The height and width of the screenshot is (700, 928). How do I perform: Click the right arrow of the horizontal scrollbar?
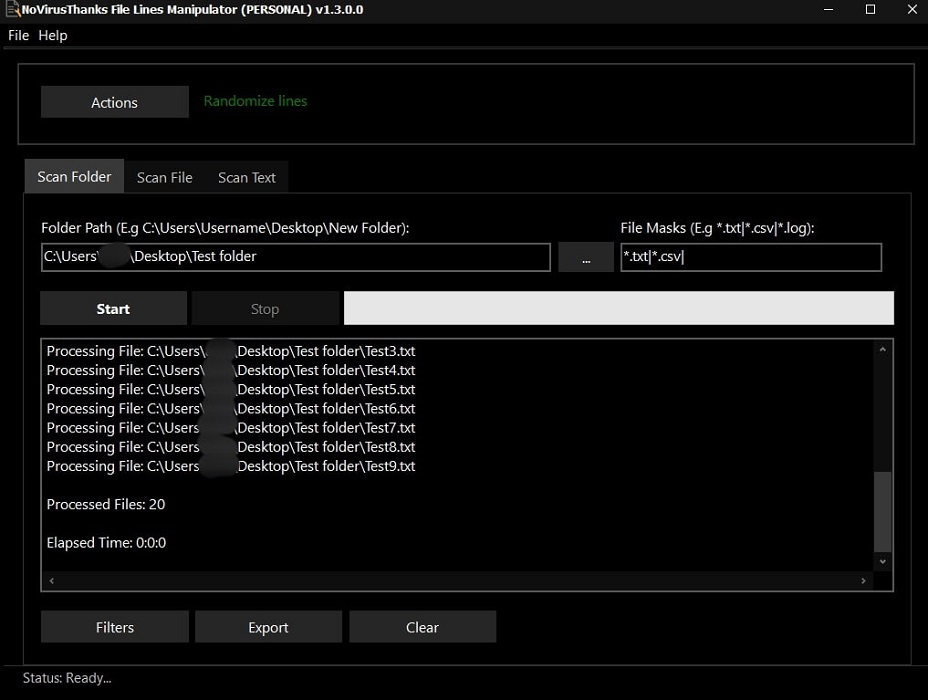pos(864,580)
